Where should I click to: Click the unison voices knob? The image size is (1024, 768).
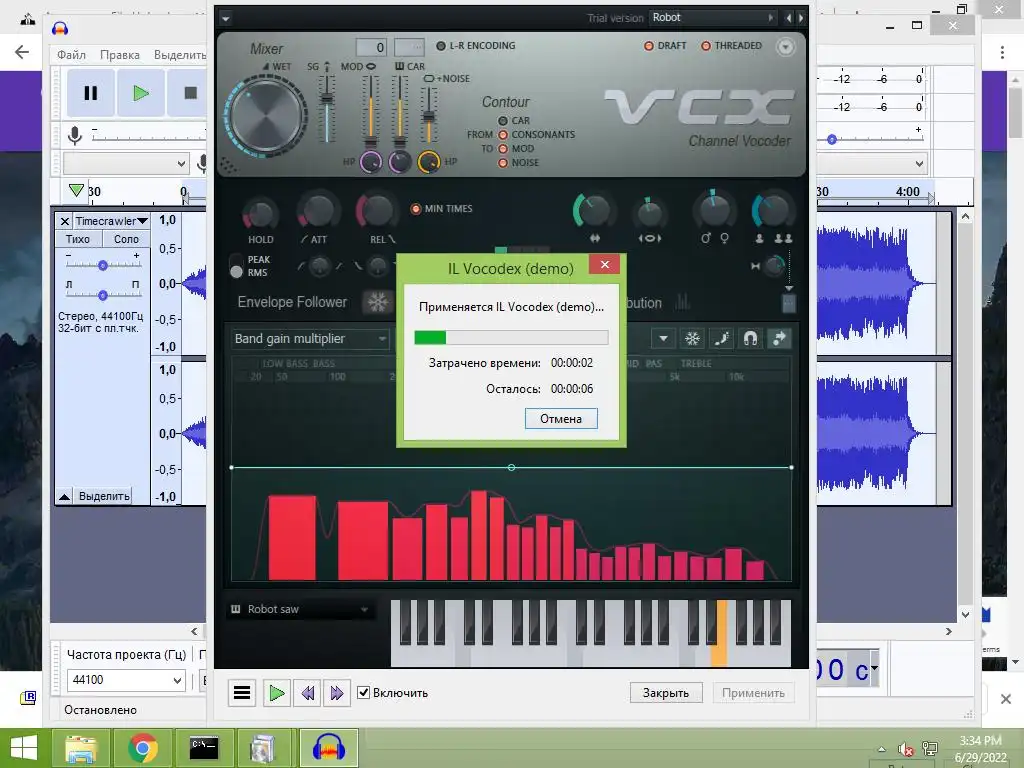pyautogui.click(x=772, y=210)
